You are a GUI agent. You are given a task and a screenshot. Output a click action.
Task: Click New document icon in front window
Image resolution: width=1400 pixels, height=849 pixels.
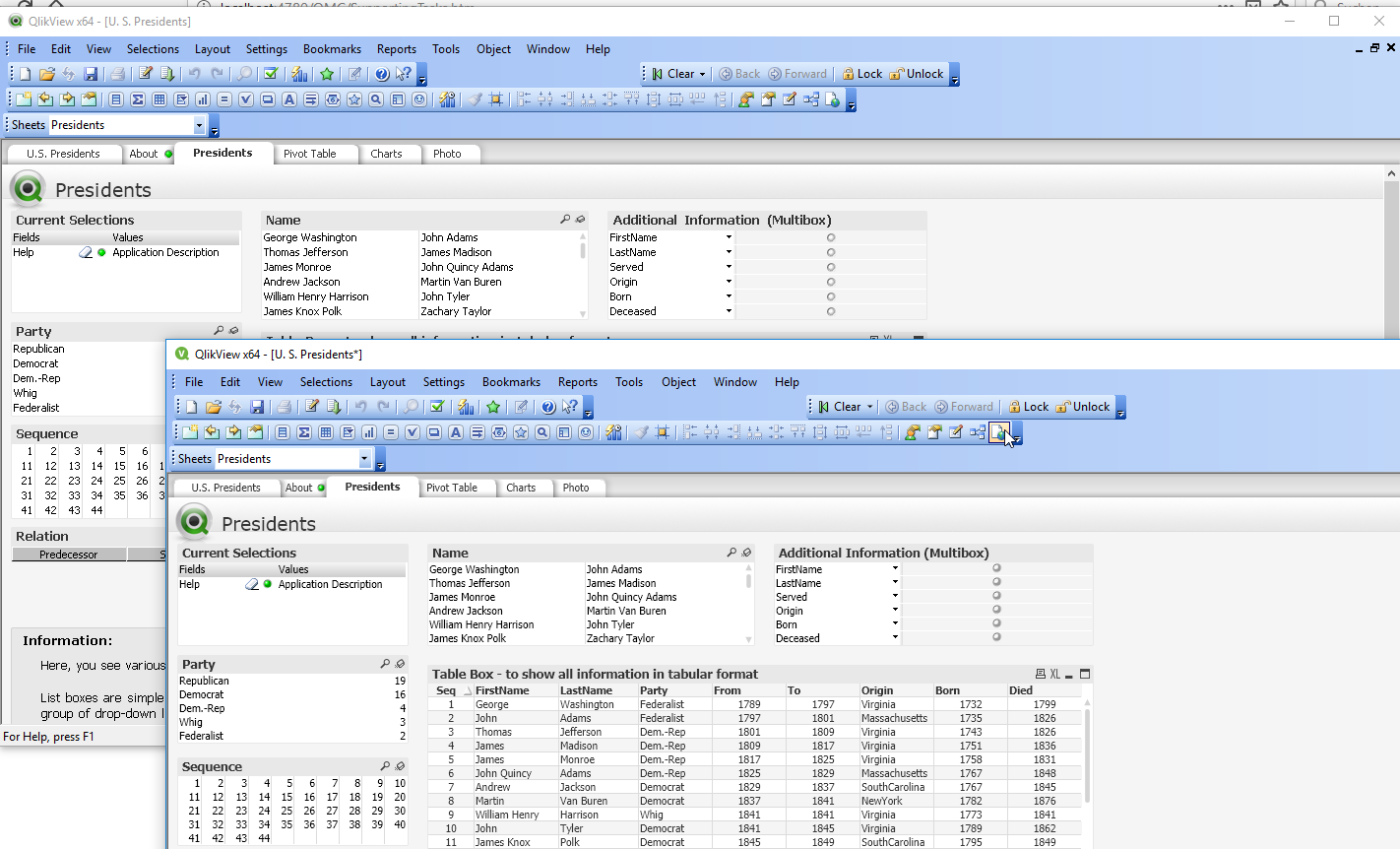pyautogui.click(x=191, y=407)
